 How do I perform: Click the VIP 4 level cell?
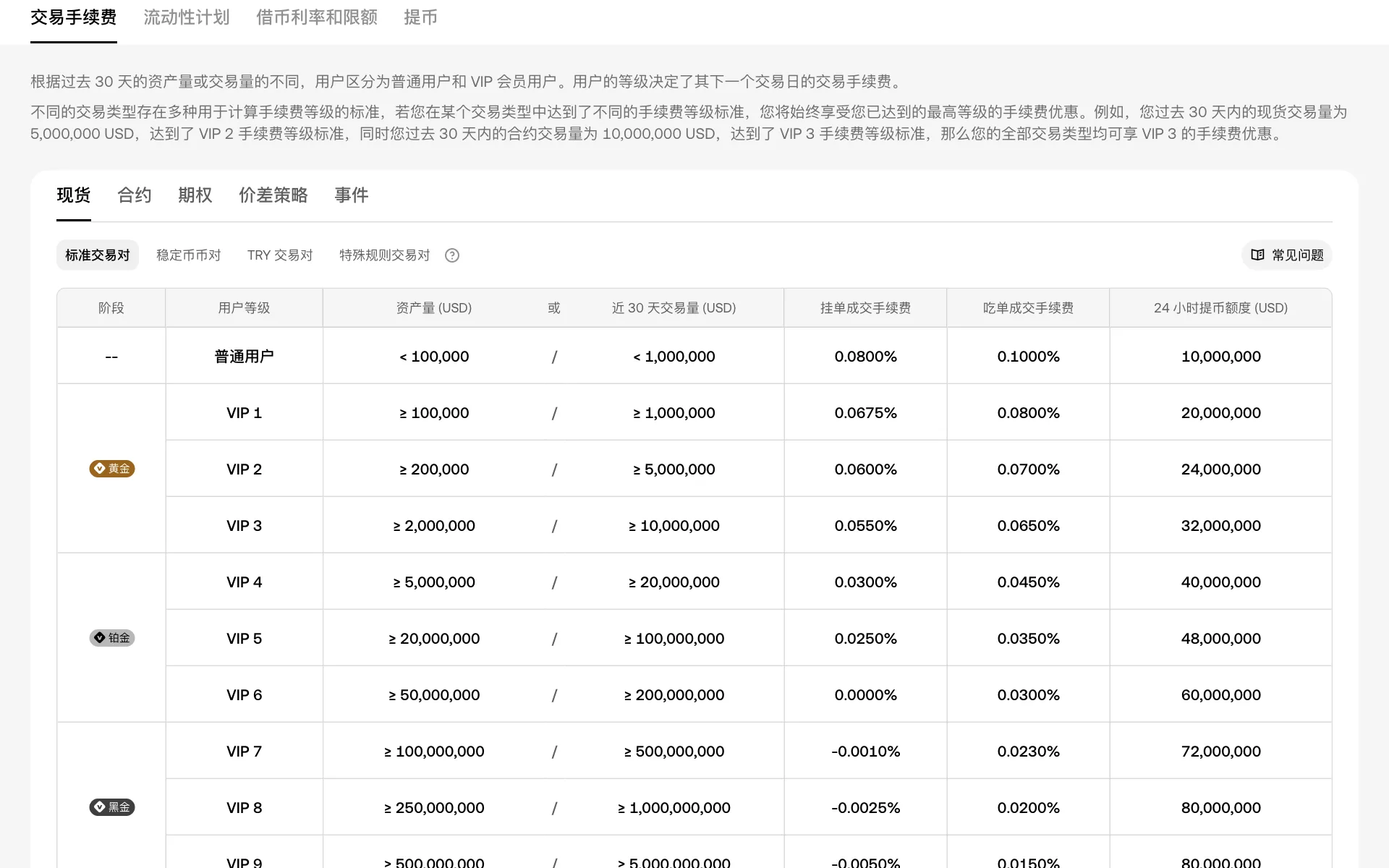pyautogui.click(x=244, y=582)
